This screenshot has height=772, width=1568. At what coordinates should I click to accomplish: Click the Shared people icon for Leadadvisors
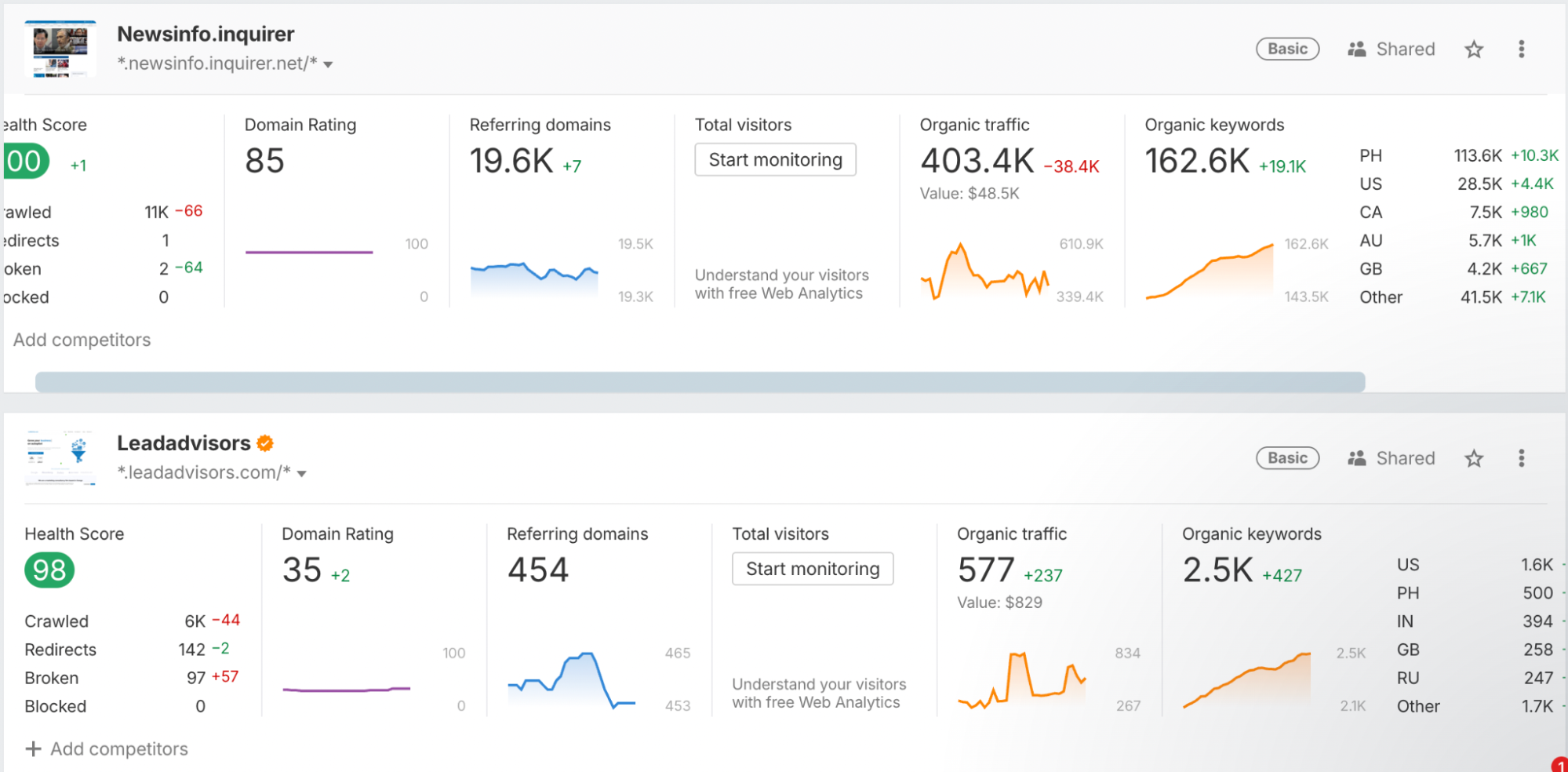(x=1356, y=458)
